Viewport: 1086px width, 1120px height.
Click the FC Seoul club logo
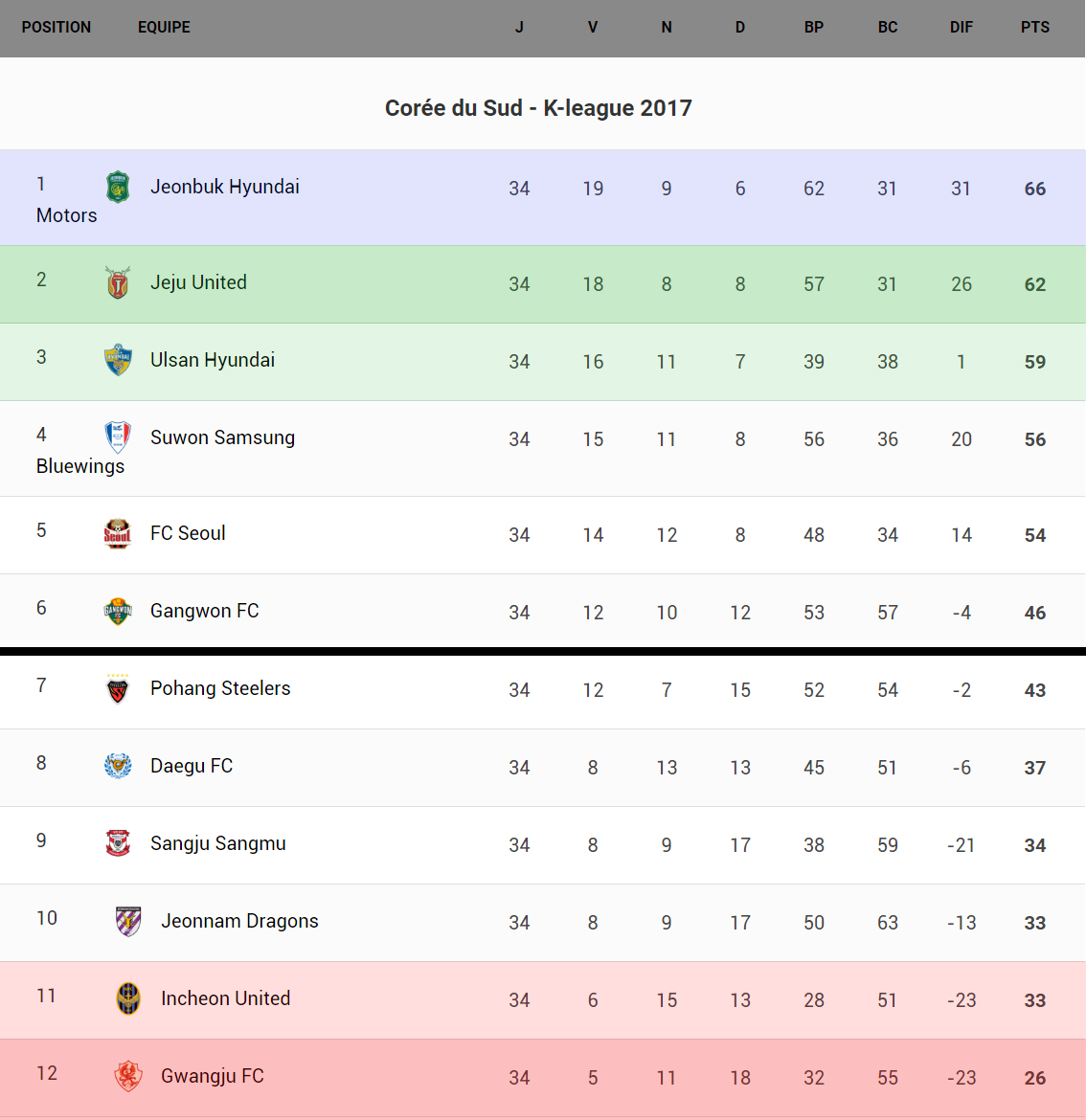click(118, 534)
